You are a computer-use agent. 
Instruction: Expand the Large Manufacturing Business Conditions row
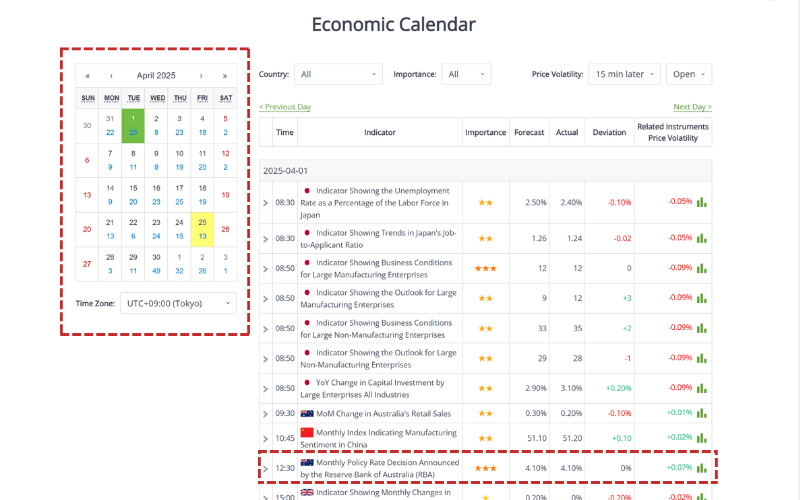265,269
